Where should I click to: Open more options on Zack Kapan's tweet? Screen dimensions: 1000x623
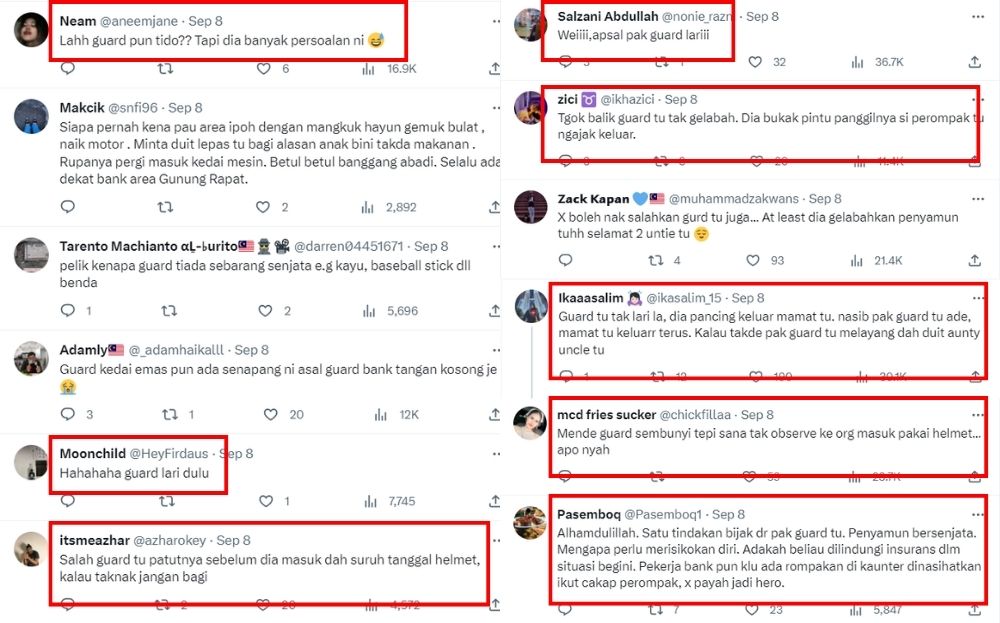[x=978, y=199]
